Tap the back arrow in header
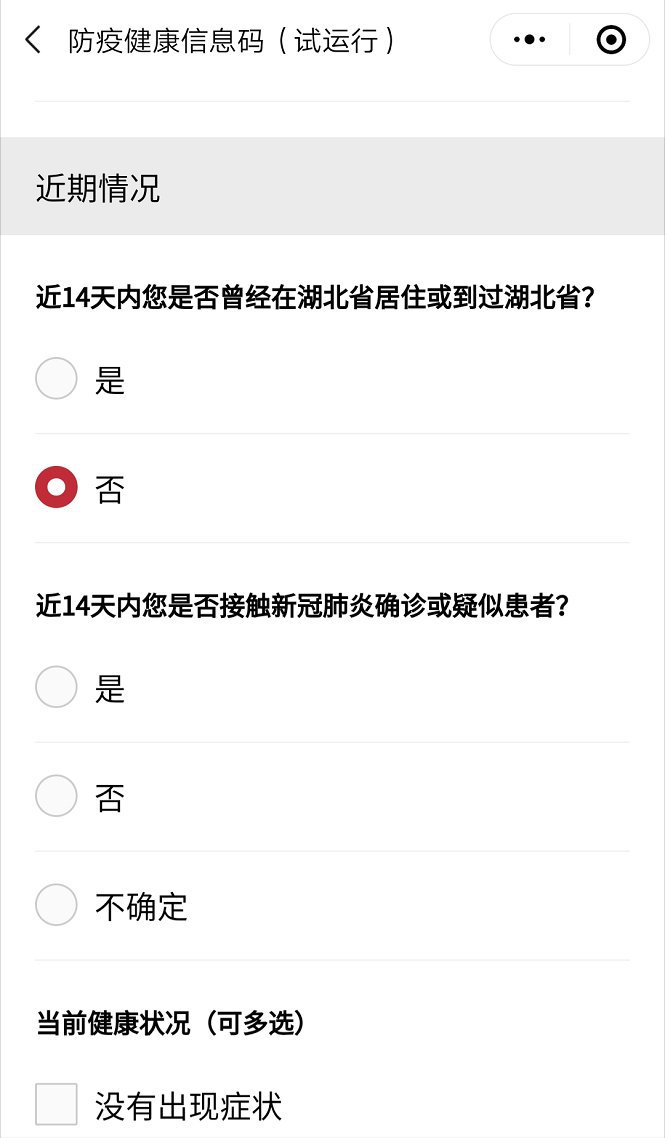This screenshot has width=665, height=1138. tap(34, 40)
